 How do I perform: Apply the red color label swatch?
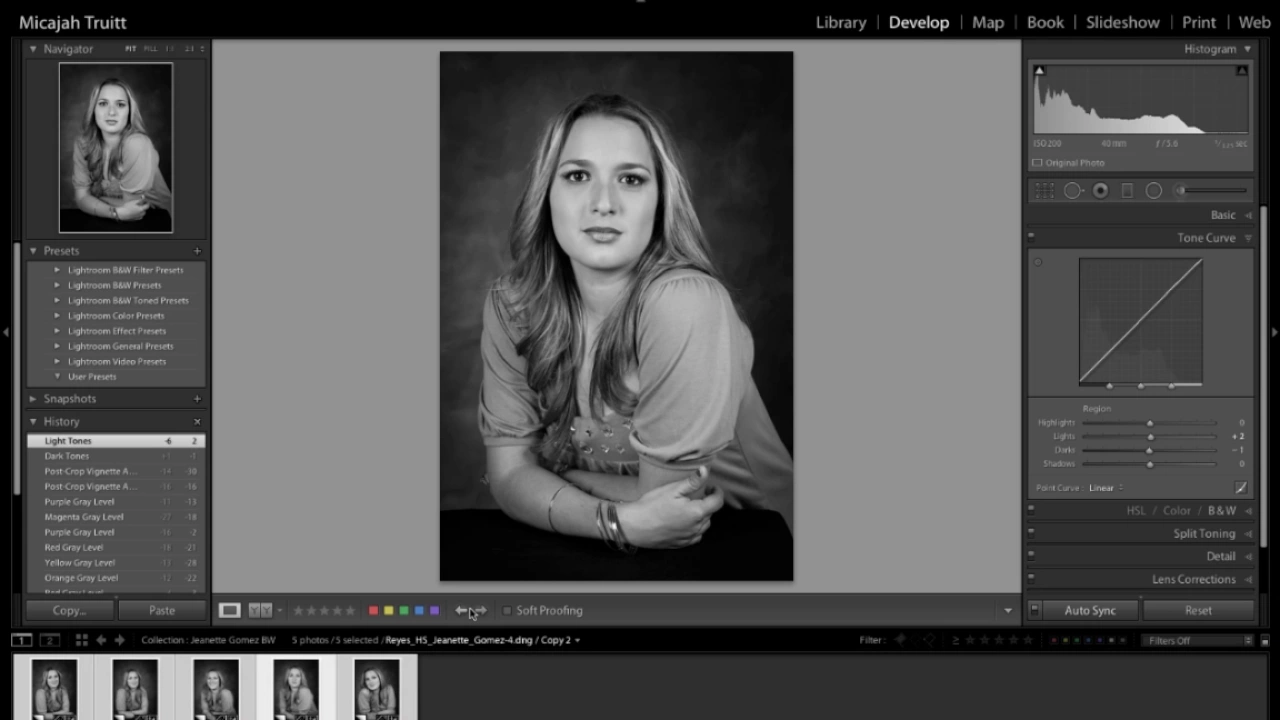[373, 610]
